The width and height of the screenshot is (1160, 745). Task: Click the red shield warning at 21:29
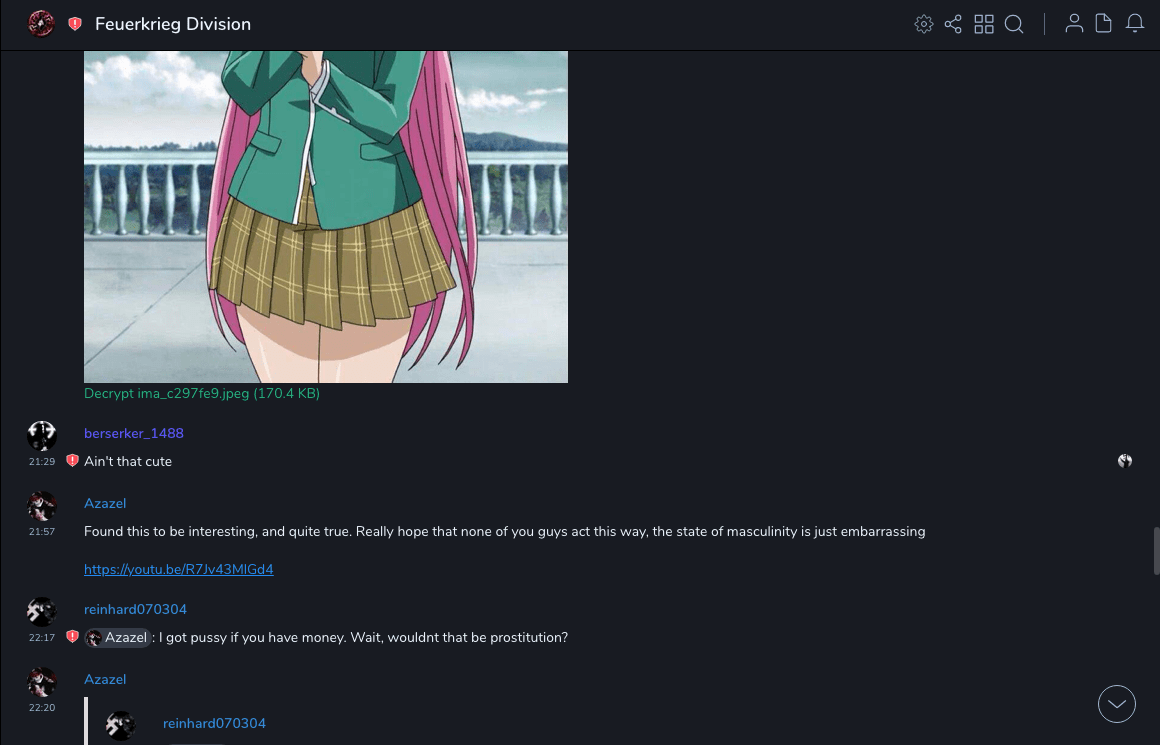click(x=72, y=461)
